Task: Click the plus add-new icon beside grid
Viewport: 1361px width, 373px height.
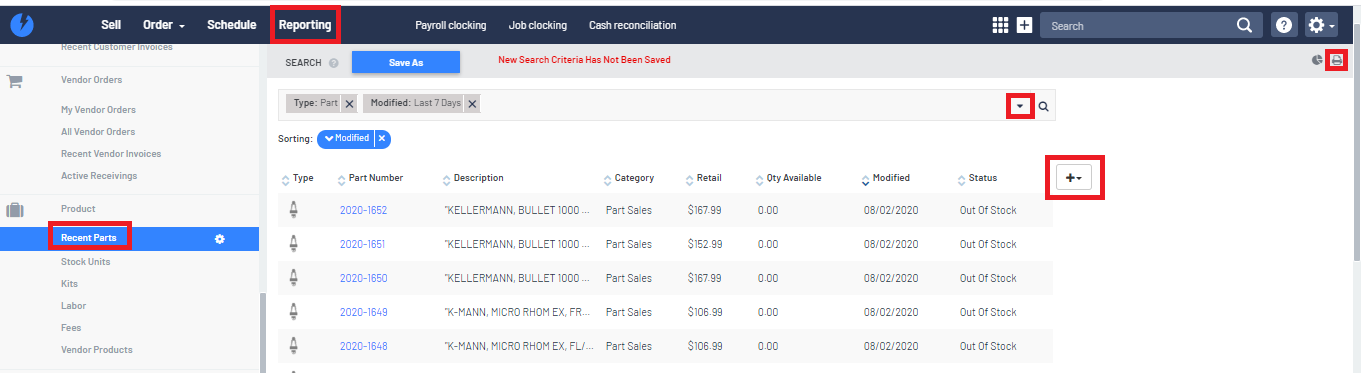Action: pyautogui.click(x=1024, y=26)
